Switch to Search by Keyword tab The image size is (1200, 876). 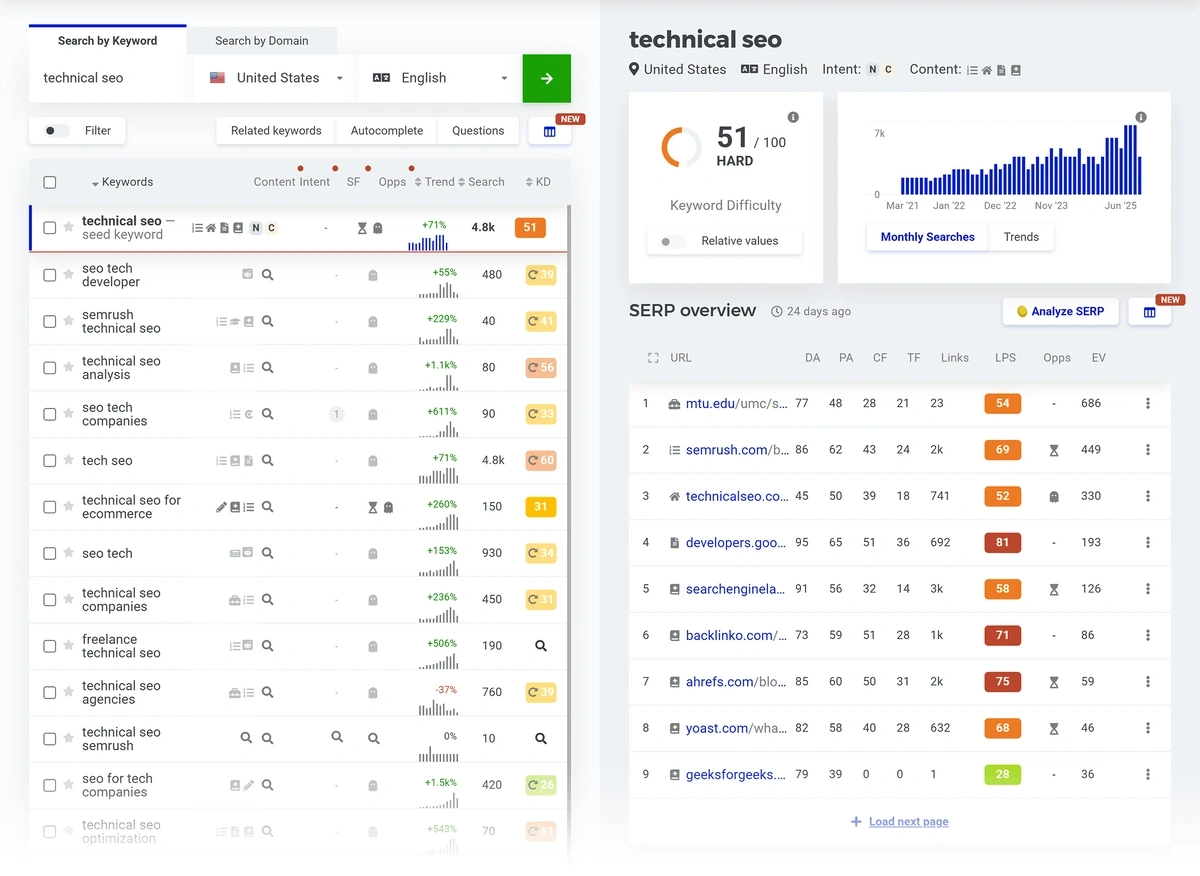(107, 41)
